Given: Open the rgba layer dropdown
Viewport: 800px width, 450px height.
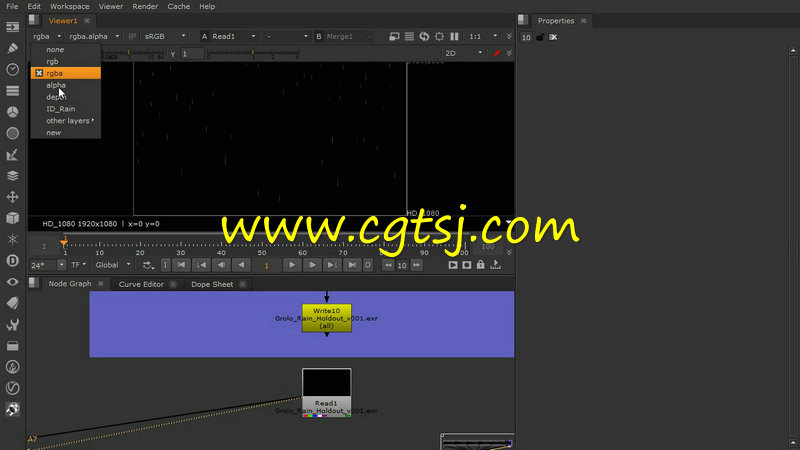Looking at the screenshot, I should (47, 36).
